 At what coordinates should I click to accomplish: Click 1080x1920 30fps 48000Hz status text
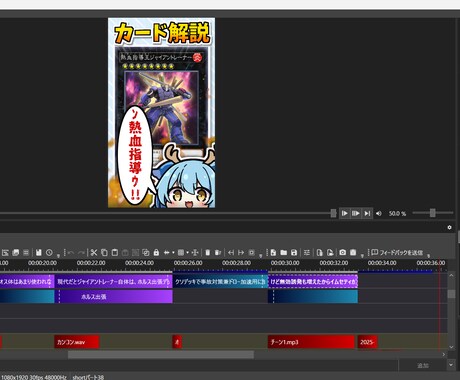[34, 377]
